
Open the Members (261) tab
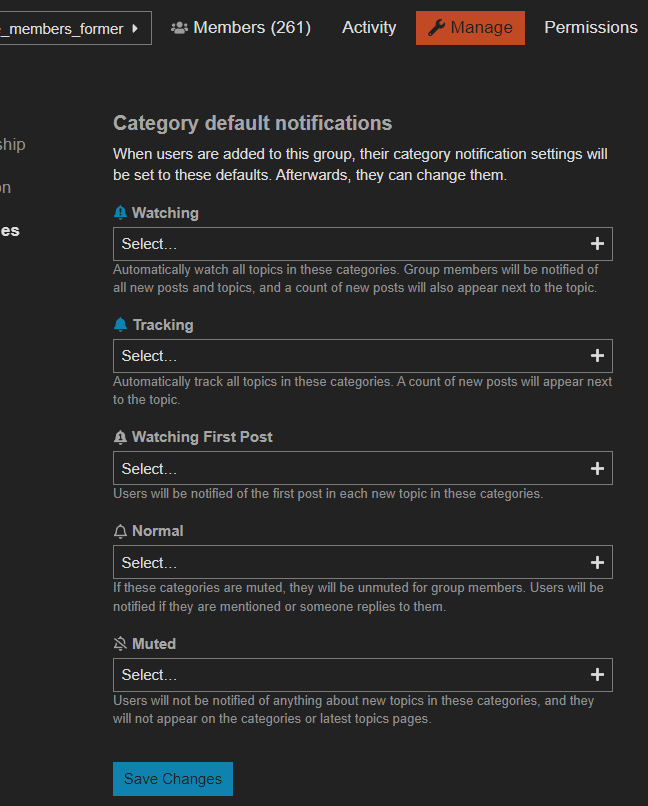coord(240,27)
